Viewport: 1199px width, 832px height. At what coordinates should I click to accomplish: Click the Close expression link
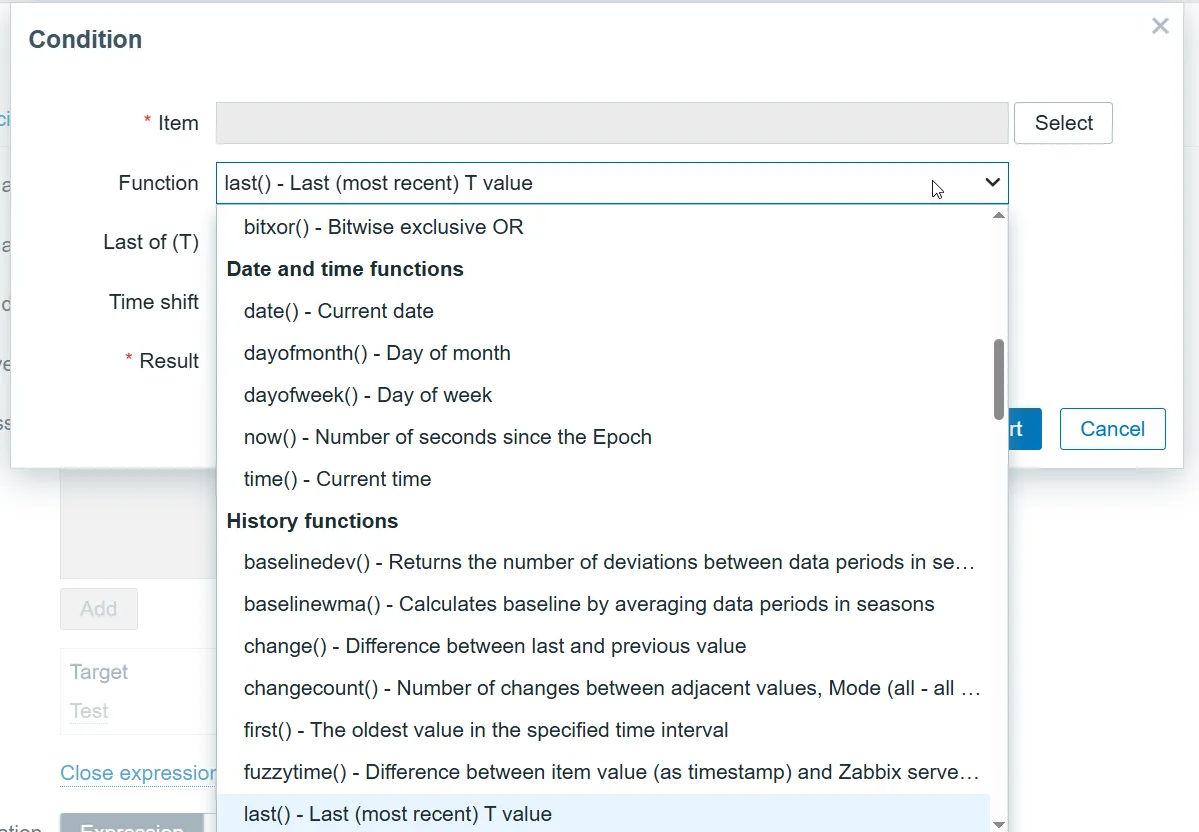(138, 773)
